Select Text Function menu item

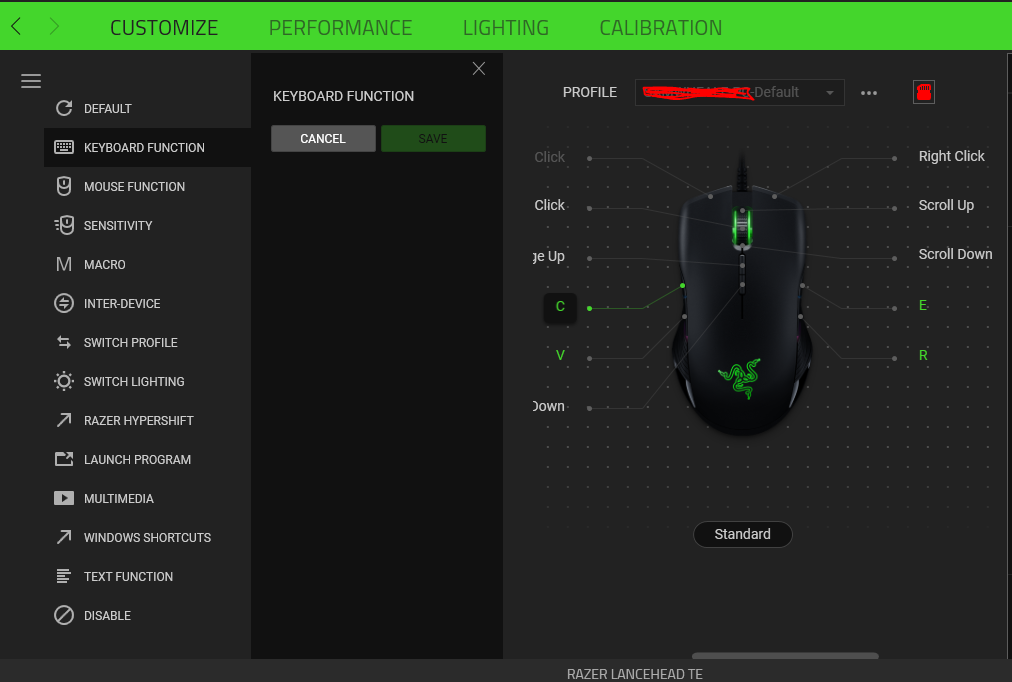[147, 576]
